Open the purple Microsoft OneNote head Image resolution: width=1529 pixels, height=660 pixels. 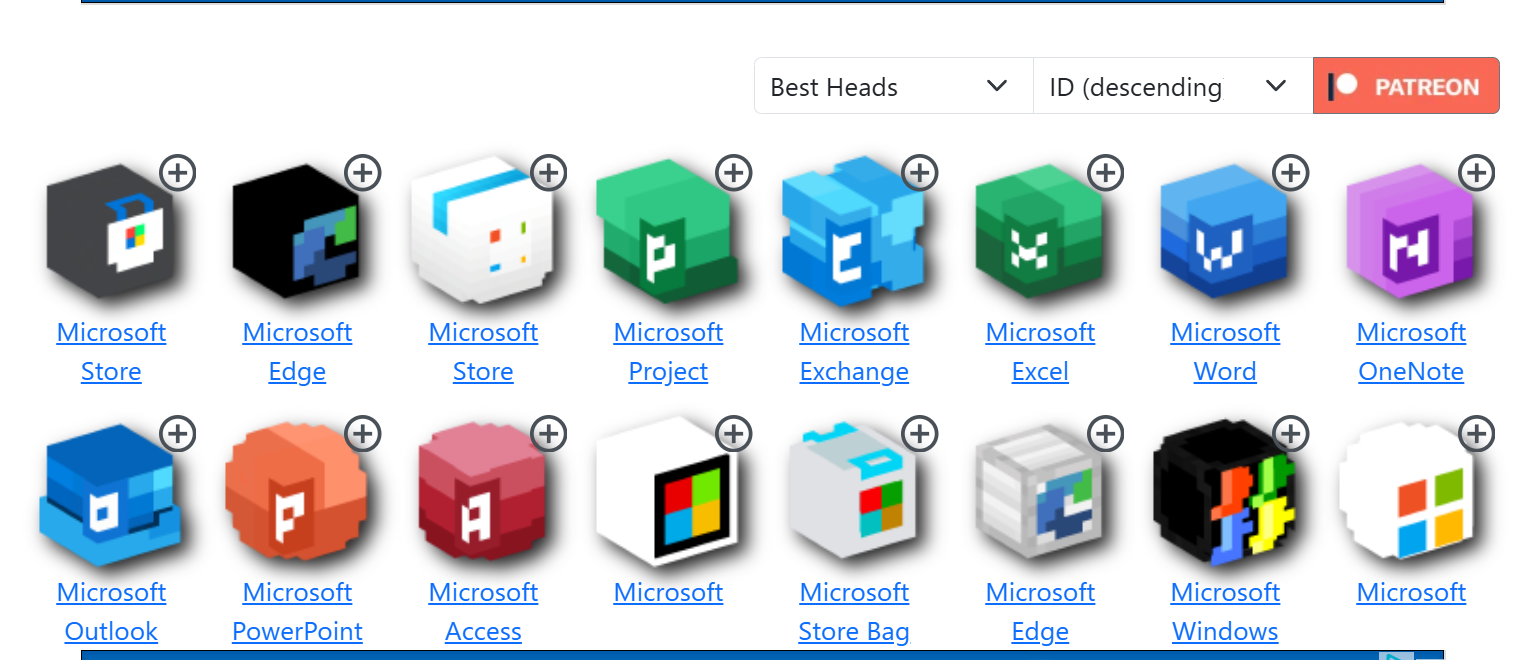[1408, 237]
